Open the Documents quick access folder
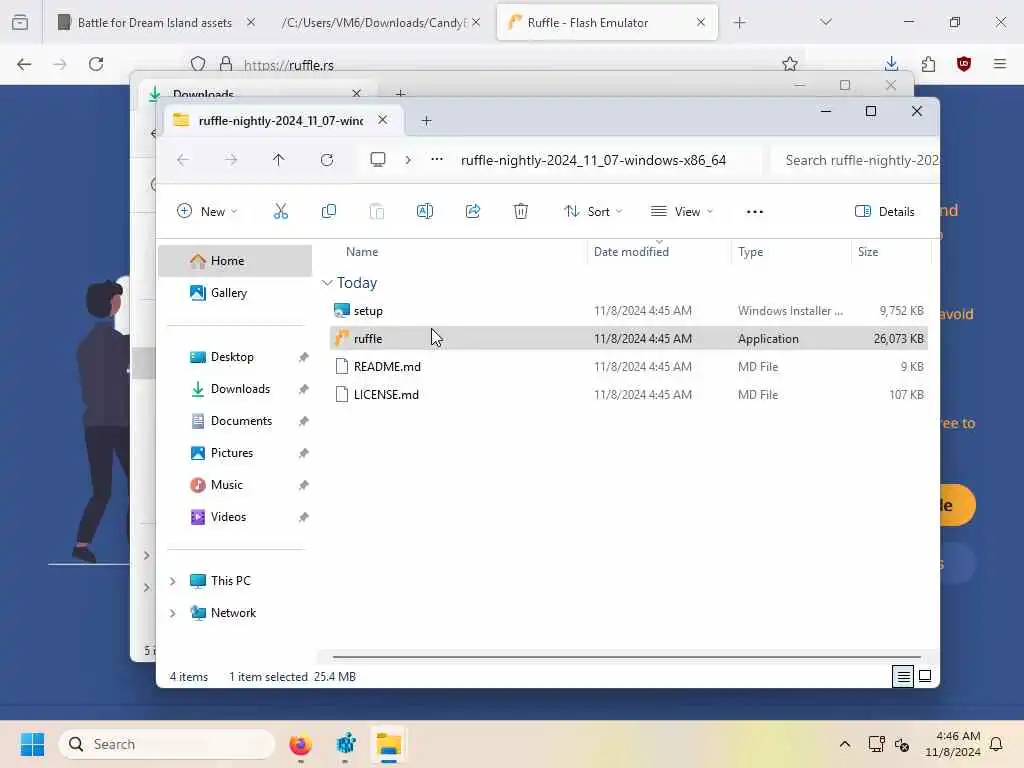1024x768 pixels. pos(235,421)
